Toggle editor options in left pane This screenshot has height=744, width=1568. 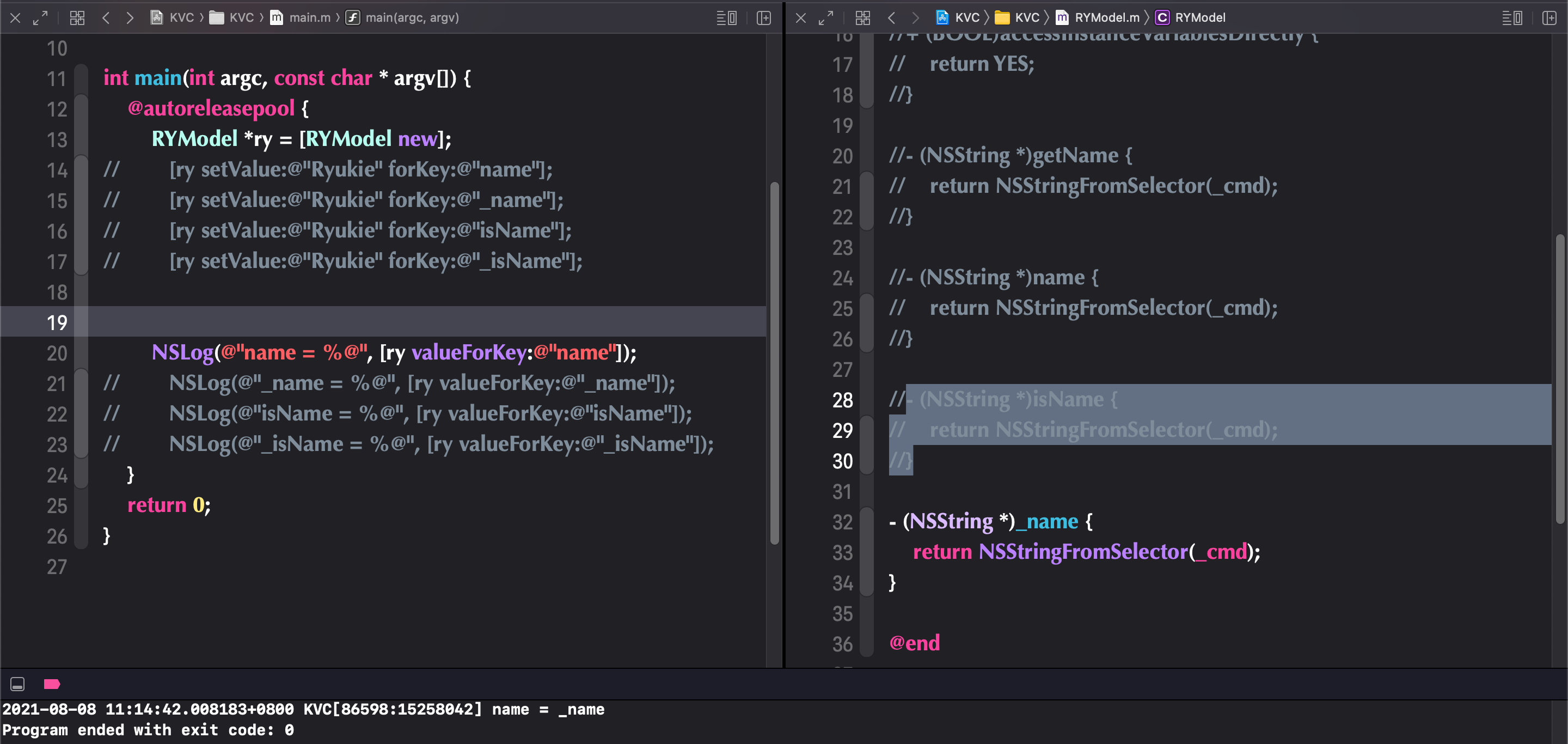pos(727,17)
